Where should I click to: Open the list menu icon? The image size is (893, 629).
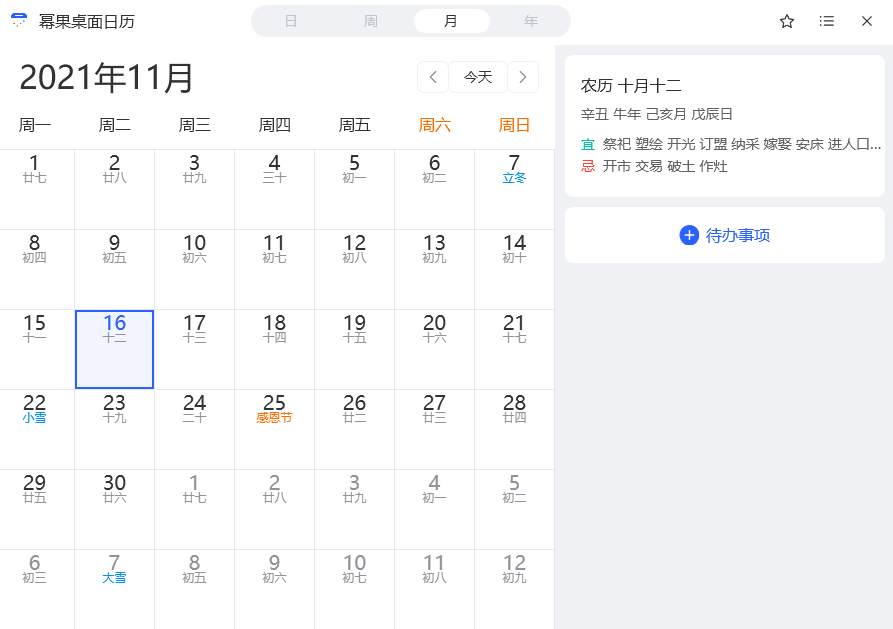(827, 21)
